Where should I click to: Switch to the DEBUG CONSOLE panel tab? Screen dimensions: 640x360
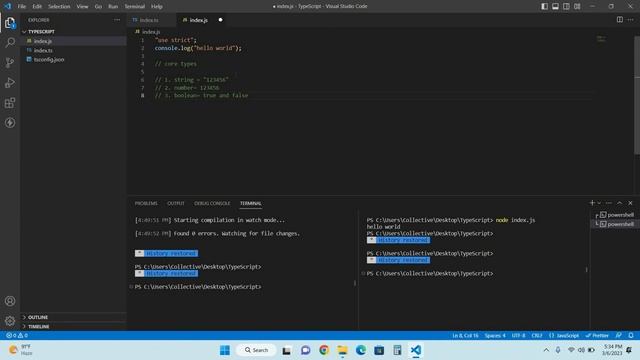pyautogui.click(x=212, y=203)
